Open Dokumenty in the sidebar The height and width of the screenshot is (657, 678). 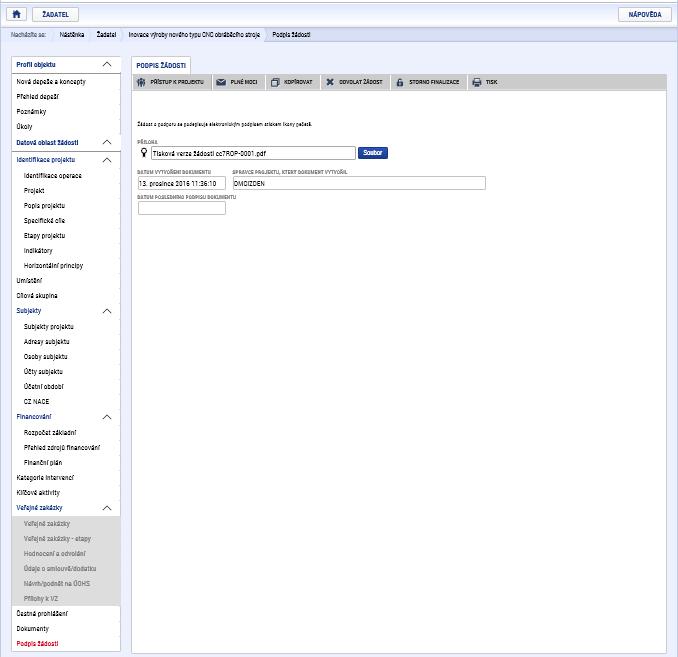coord(32,629)
